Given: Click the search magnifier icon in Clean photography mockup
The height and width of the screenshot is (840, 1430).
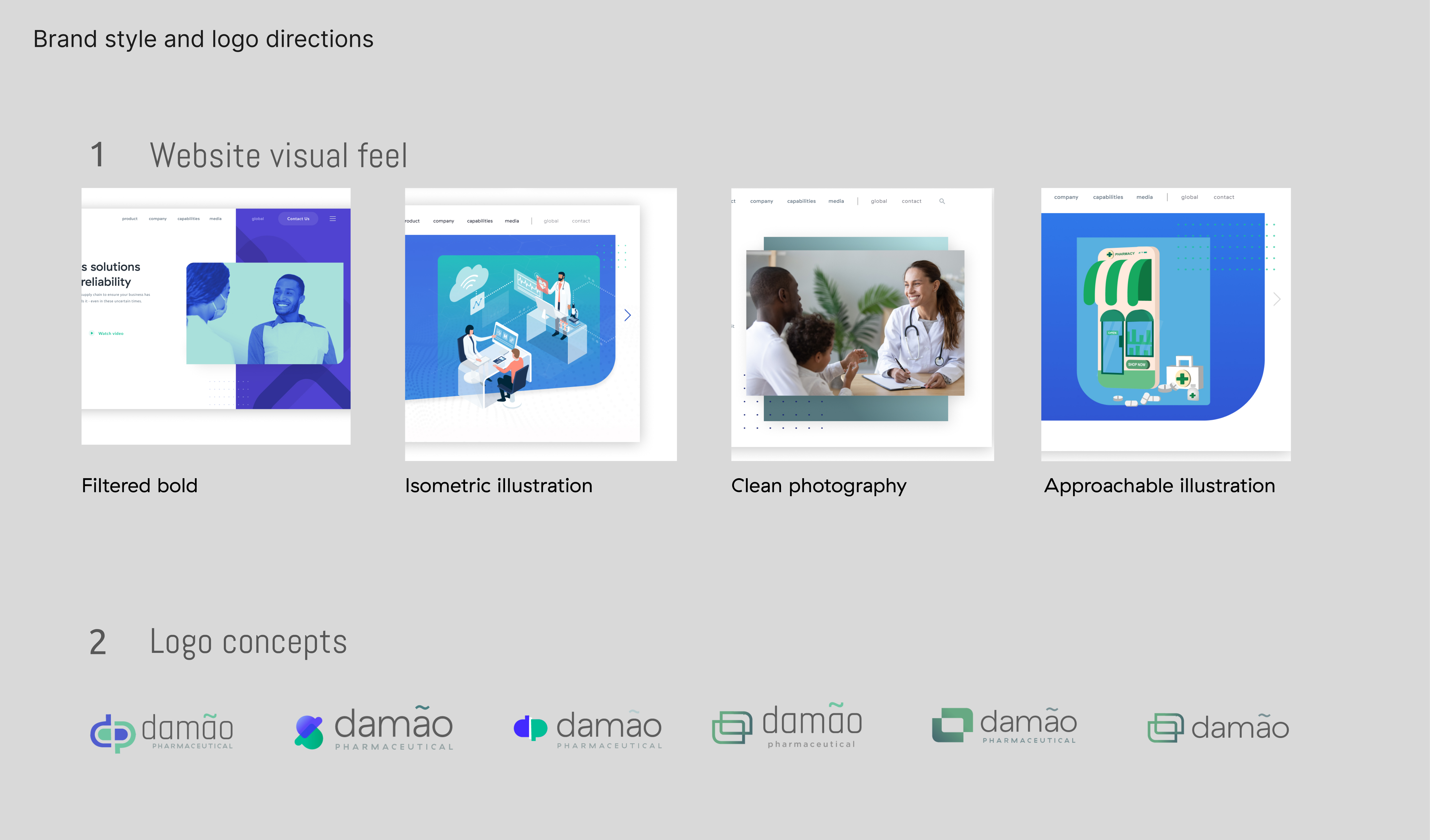Looking at the screenshot, I should pyautogui.click(x=942, y=201).
